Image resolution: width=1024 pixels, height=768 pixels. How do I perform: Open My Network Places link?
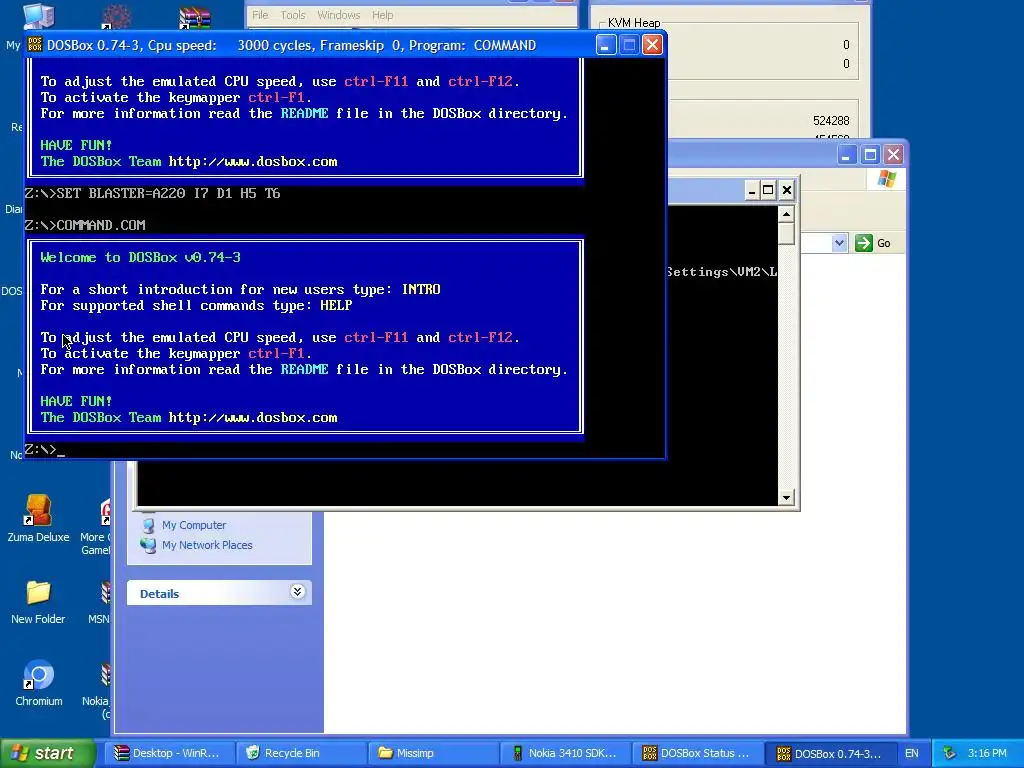tap(206, 545)
